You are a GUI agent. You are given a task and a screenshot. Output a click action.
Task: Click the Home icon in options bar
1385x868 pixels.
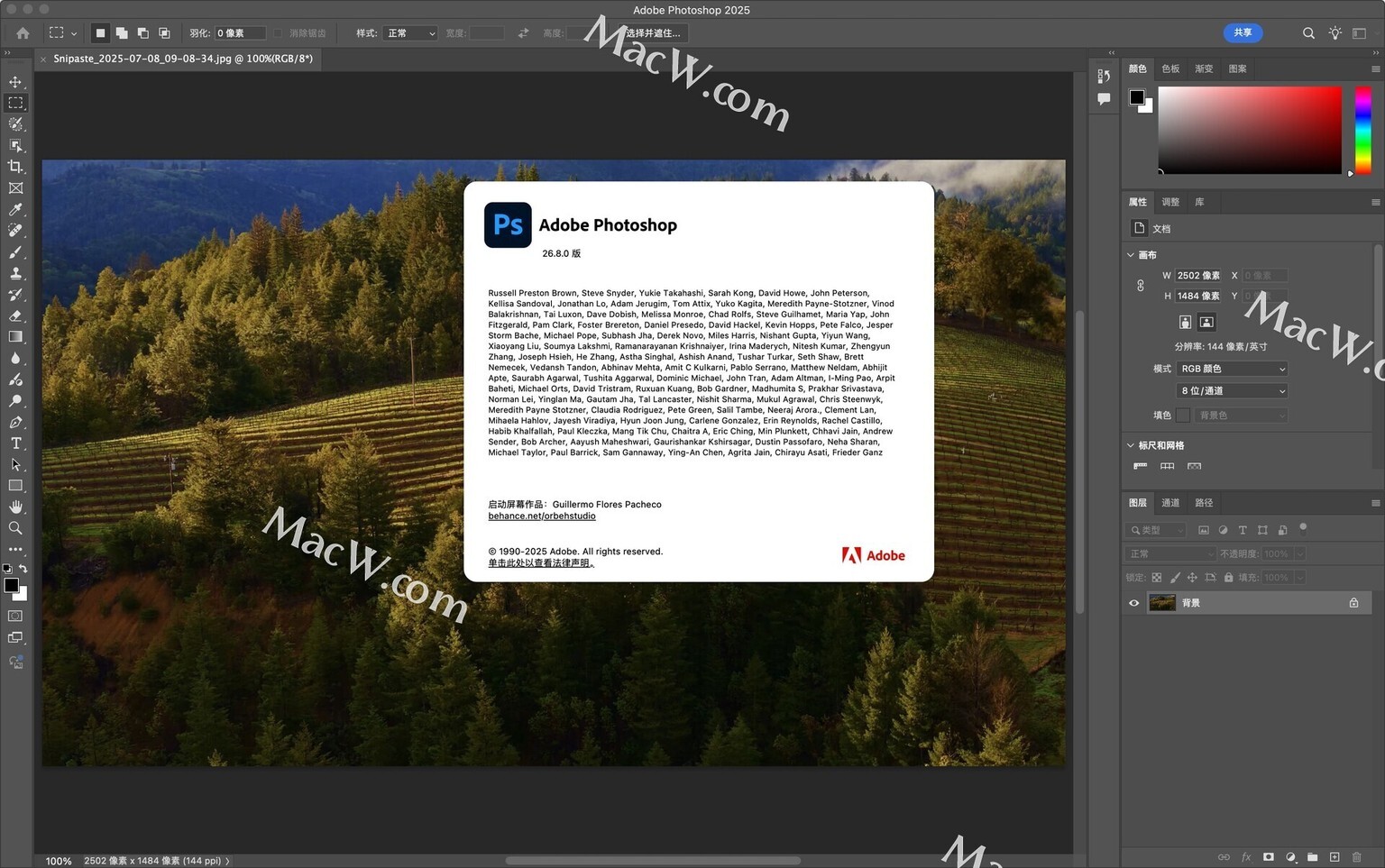[x=23, y=33]
